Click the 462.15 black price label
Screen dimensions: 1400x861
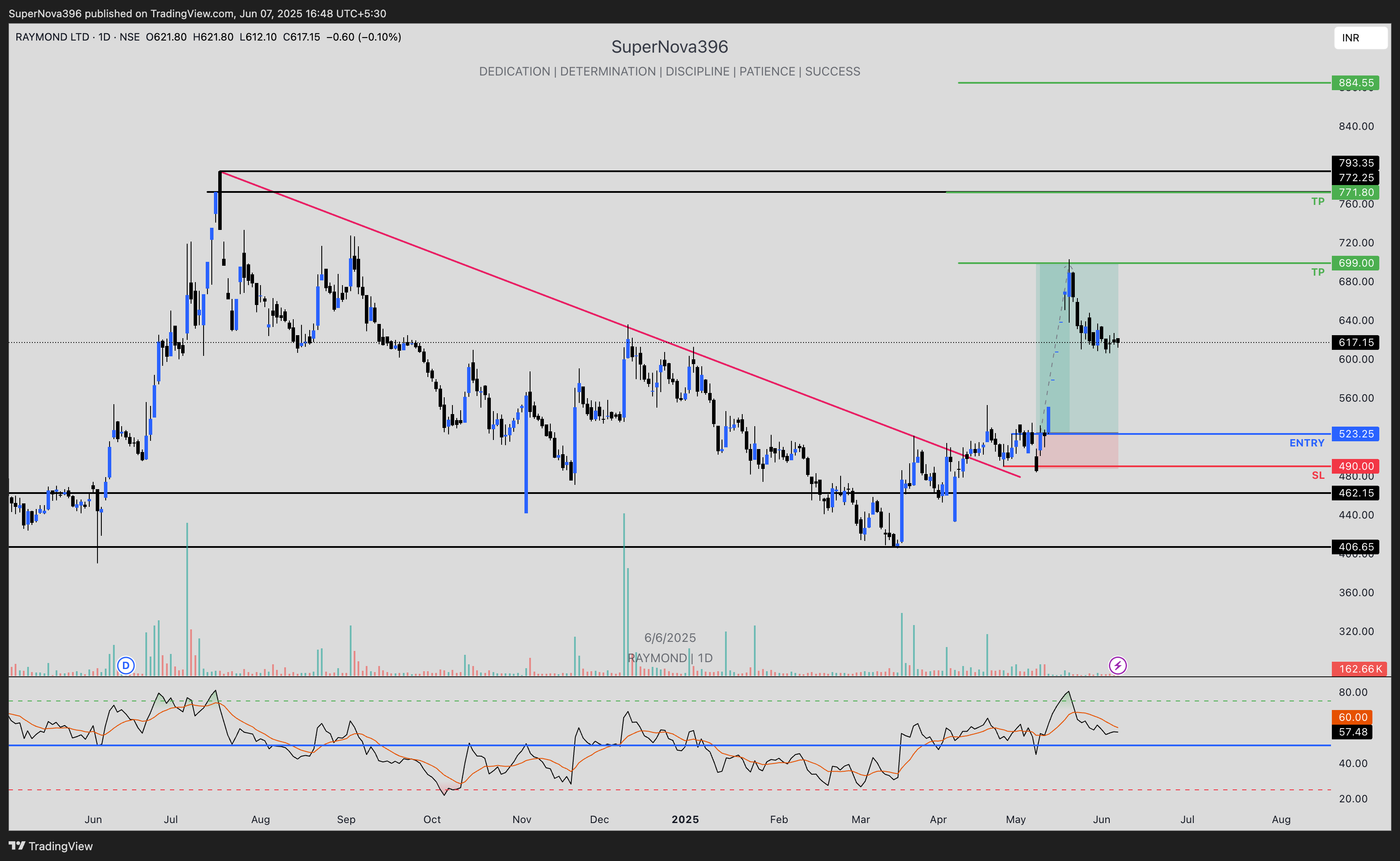point(1356,493)
